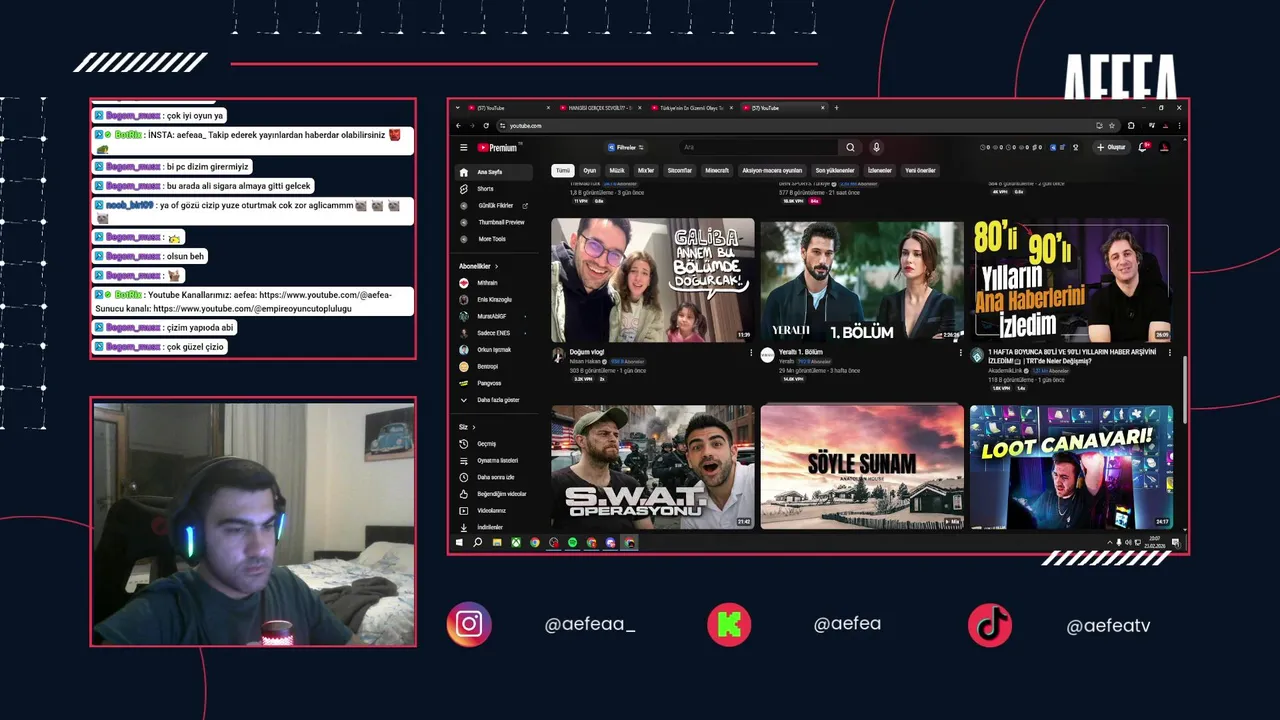This screenshot has width=1280, height=720.
Task: Open a new browser tab with plus
Action: coord(836,108)
